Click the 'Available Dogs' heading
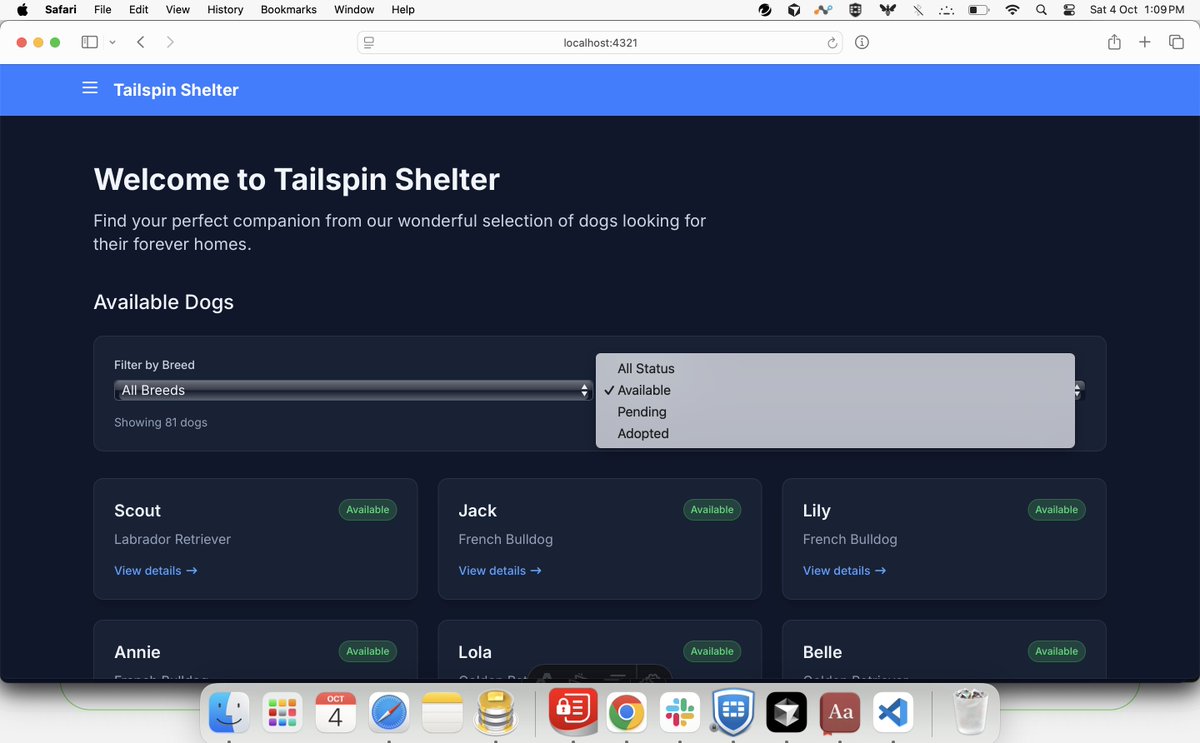 coord(164,302)
